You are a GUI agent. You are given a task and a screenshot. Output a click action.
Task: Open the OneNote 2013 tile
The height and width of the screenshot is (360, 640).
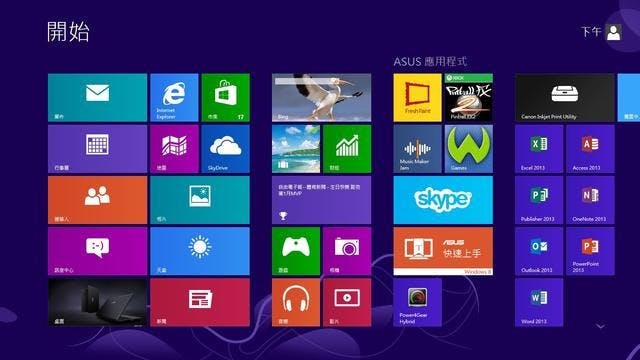[x=590, y=200]
